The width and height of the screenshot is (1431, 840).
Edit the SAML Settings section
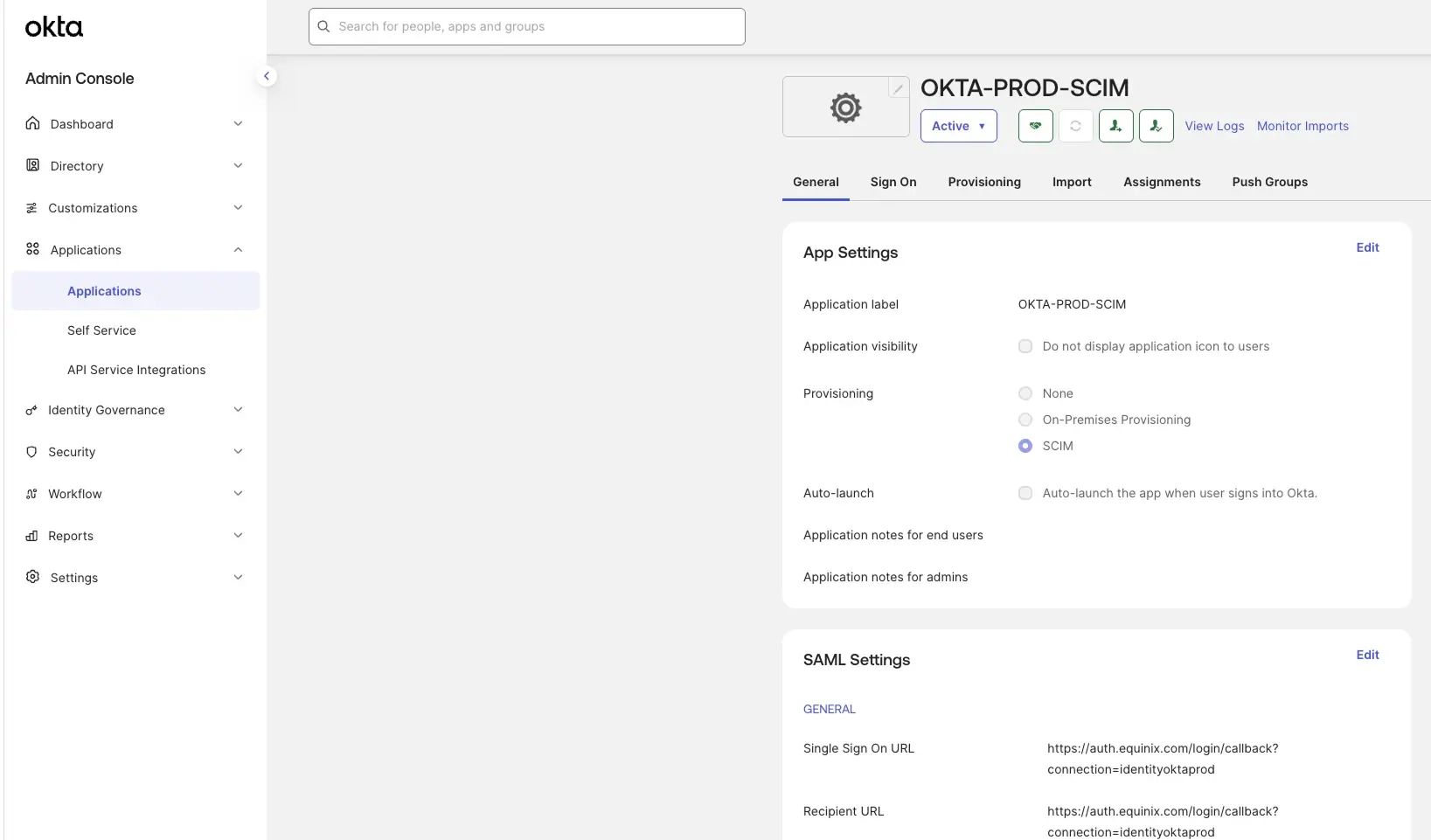tap(1367, 654)
